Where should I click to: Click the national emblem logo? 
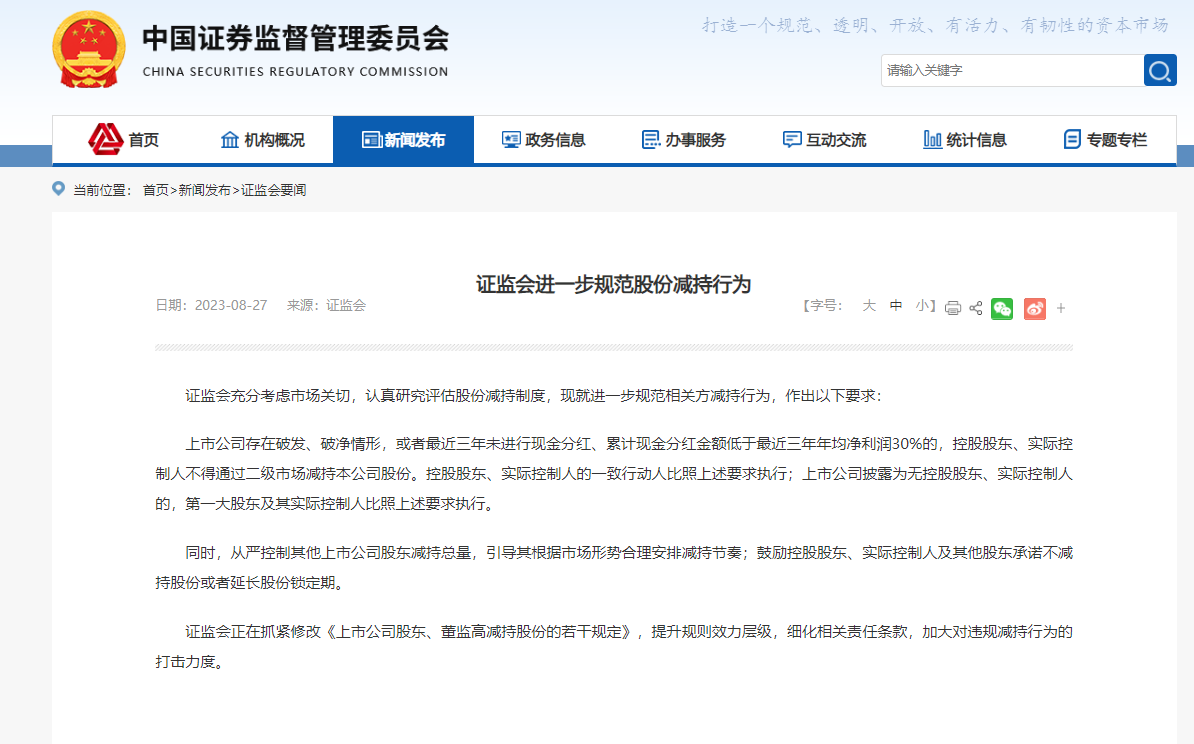[x=89, y=50]
